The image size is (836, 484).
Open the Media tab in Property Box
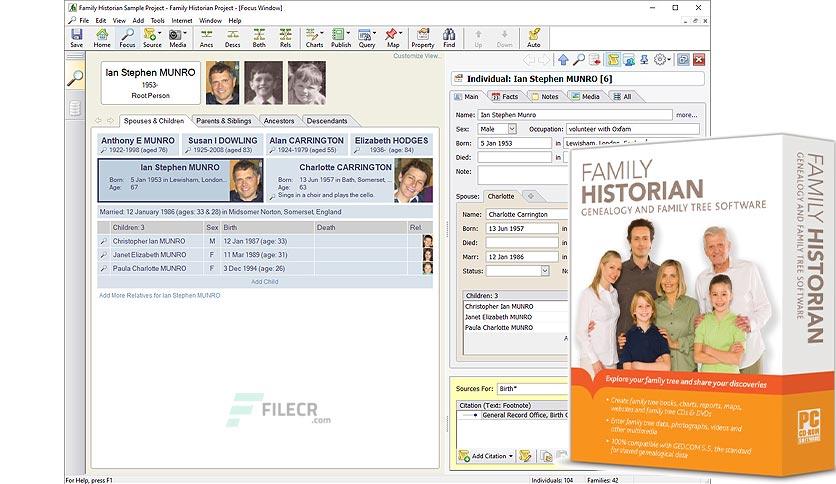point(586,96)
